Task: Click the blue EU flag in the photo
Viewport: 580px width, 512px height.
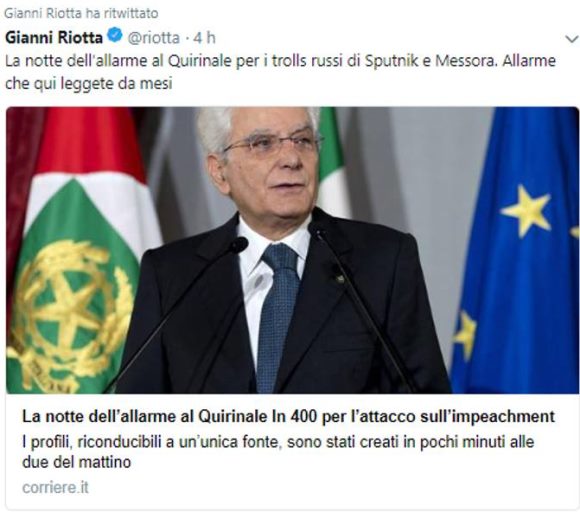Action: [518, 250]
